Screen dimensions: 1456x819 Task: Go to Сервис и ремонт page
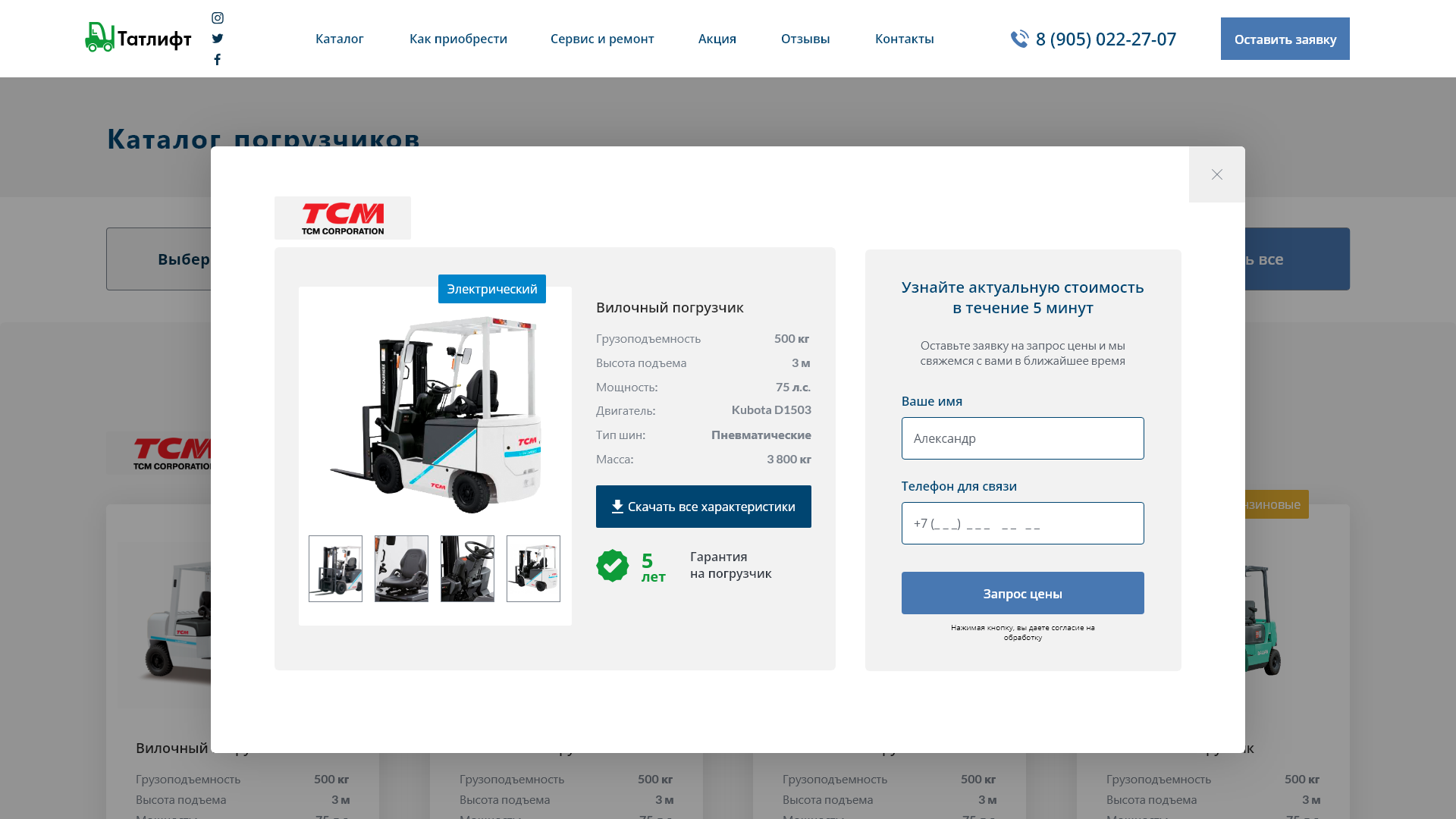tap(602, 39)
